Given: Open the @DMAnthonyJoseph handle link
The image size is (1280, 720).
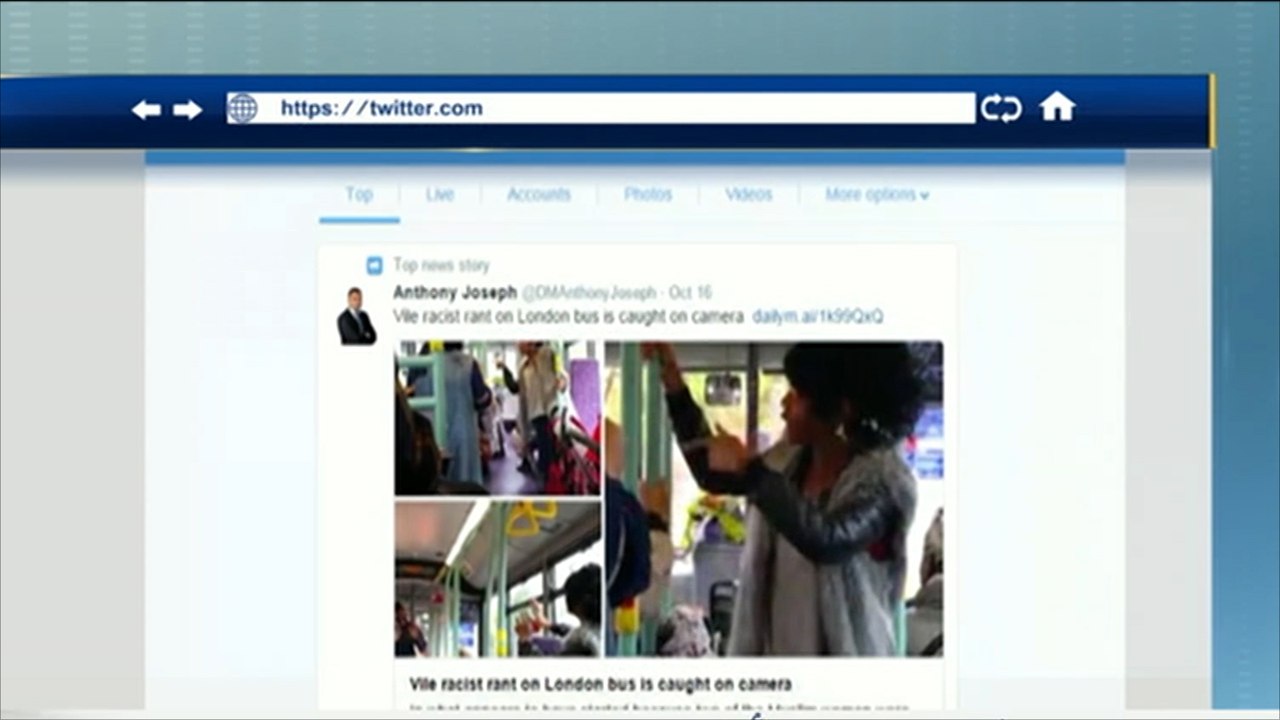Looking at the screenshot, I should click(x=589, y=292).
